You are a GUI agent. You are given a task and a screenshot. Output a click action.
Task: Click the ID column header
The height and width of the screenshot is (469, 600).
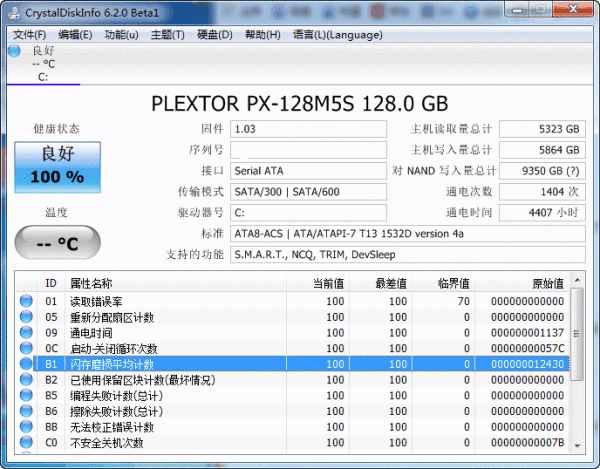pyautogui.click(x=51, y=283)
